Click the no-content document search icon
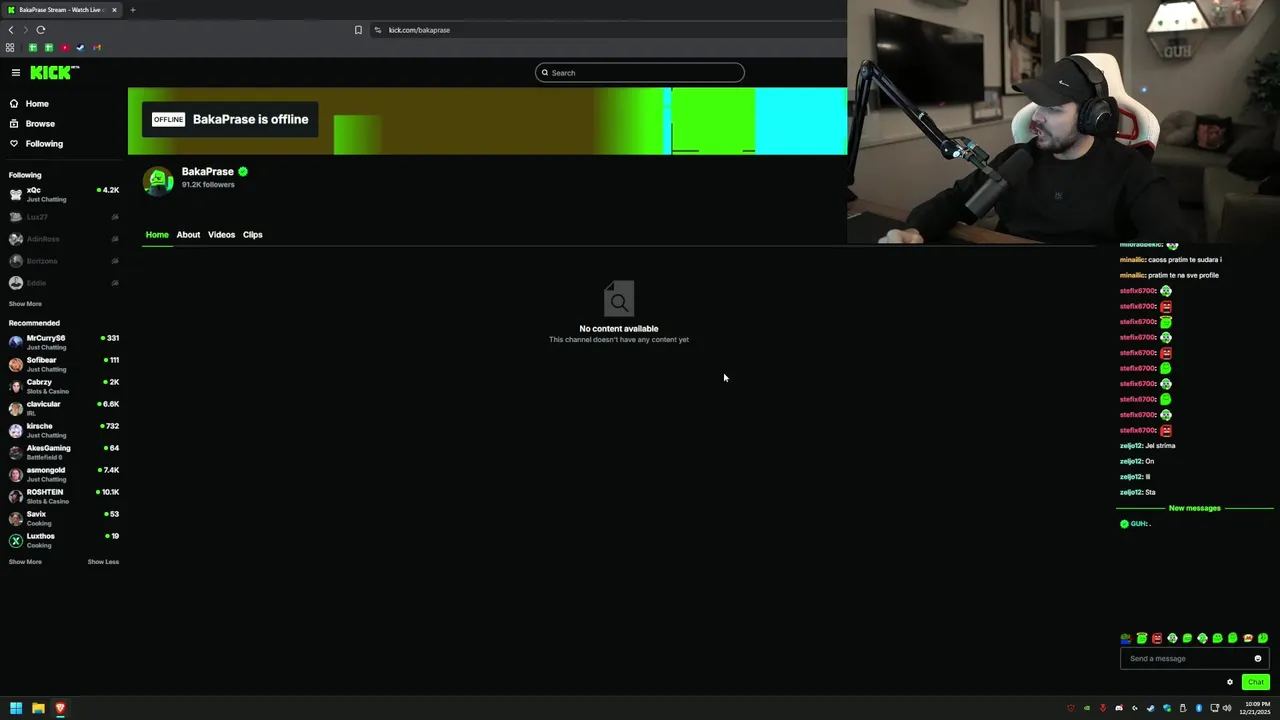1280x720 pixels. [x=619, y=299]
